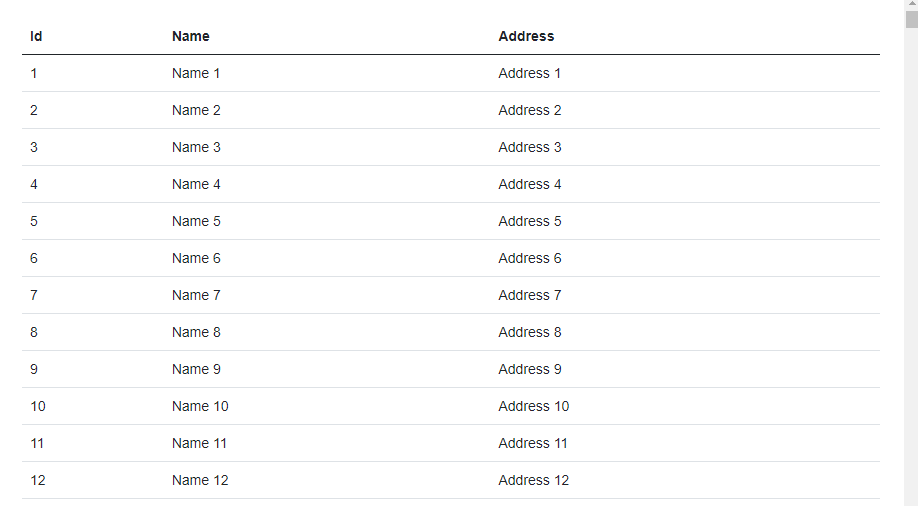This screenshot has width=918, height=506.
Task: Click the Address 12 cell
Action: pos(533,480)
